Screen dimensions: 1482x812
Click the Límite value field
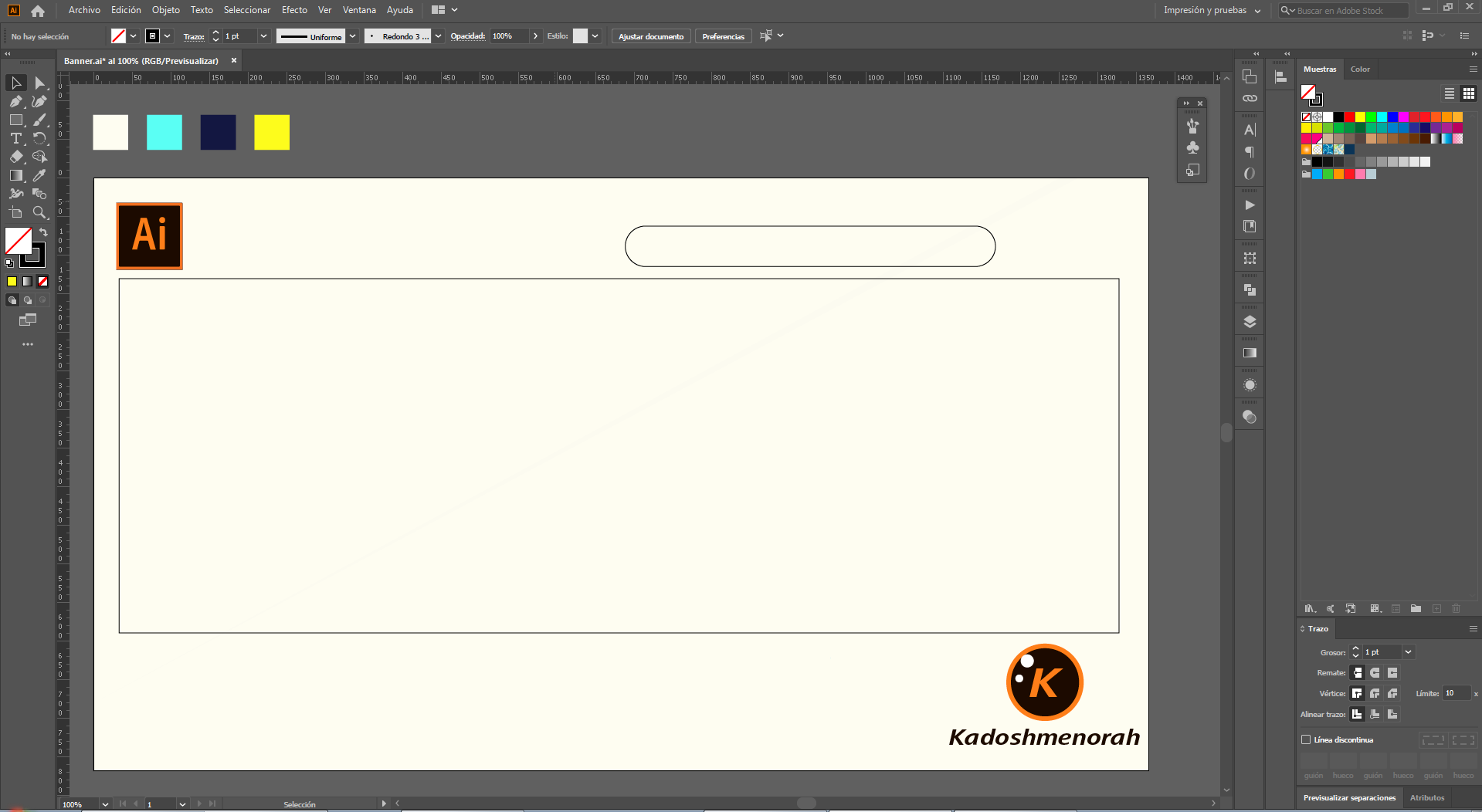click(x=1457, y=693)
